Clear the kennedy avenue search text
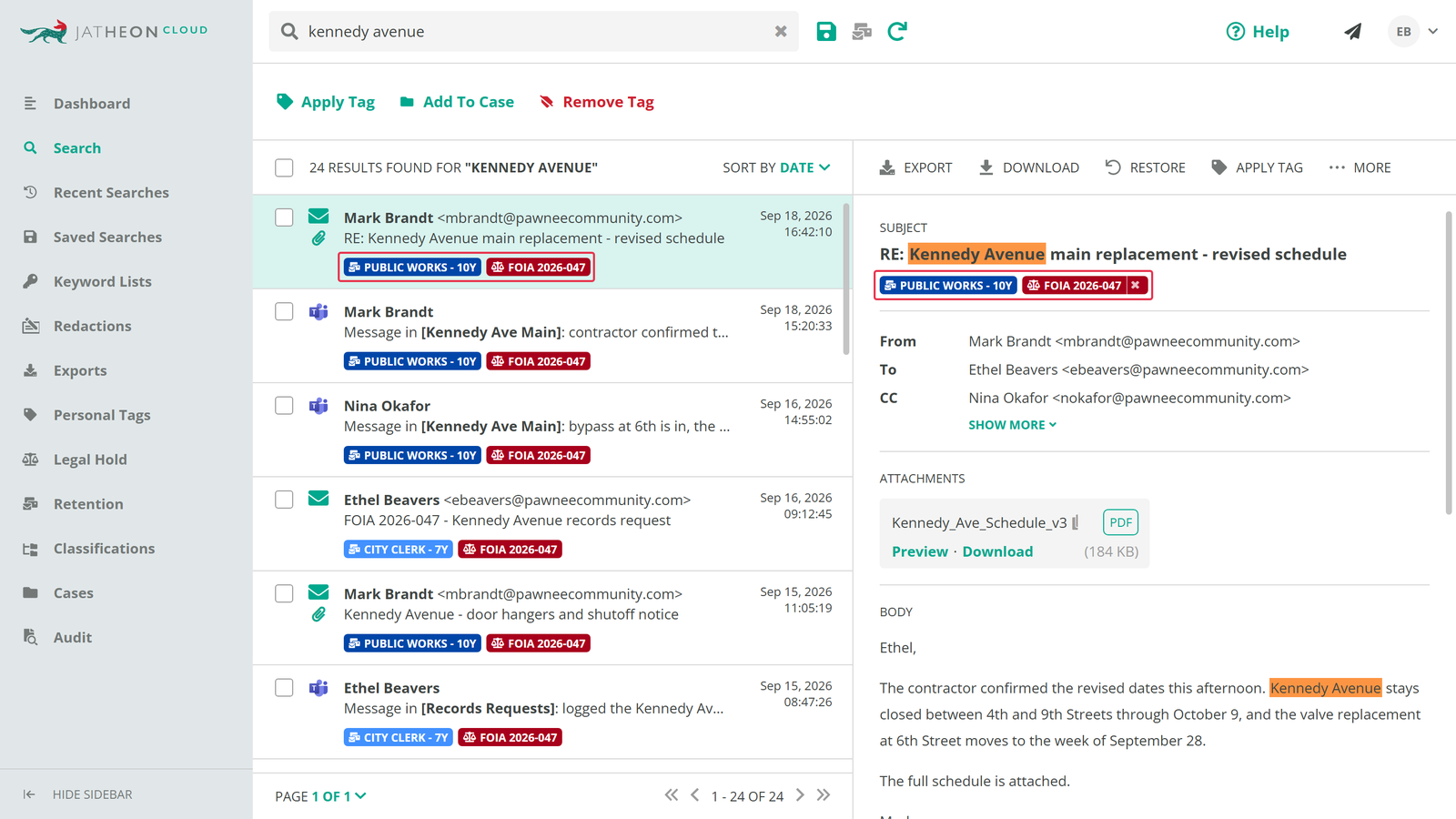Viewport: 1456px width, 819px height. [x=781, y=32]
